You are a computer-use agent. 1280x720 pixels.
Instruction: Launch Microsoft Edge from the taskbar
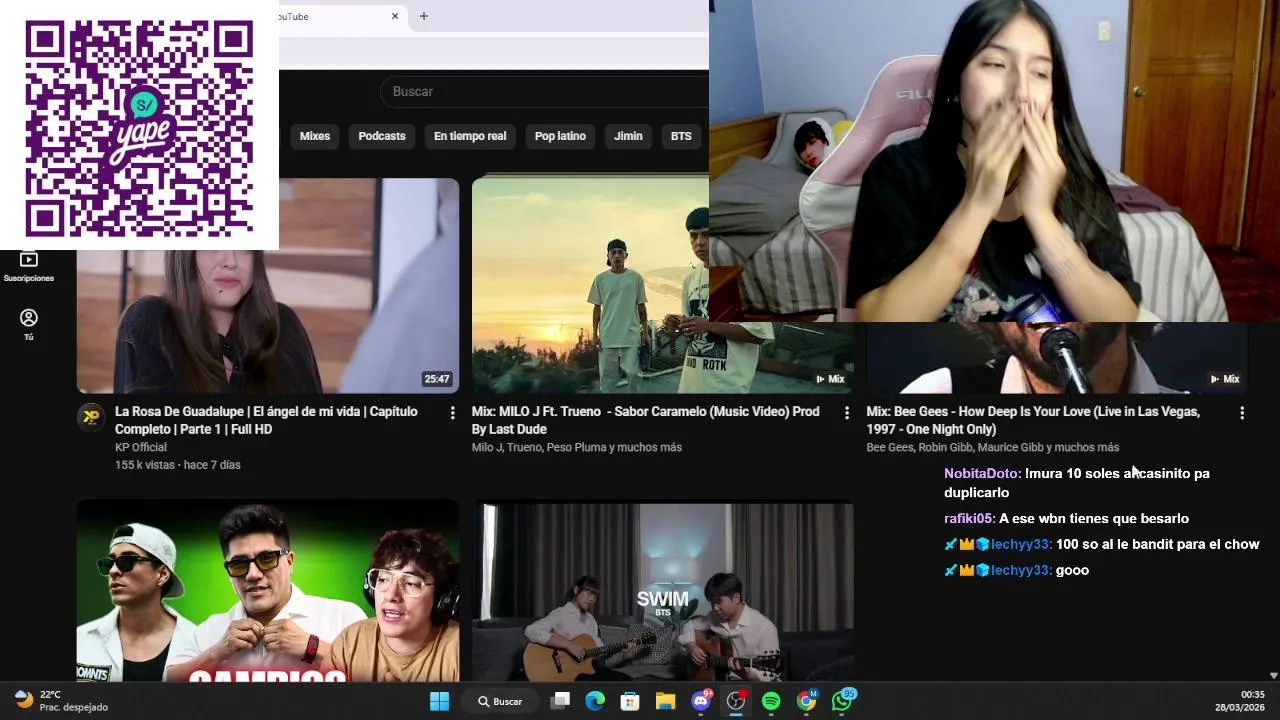click(x=595, y=701)
